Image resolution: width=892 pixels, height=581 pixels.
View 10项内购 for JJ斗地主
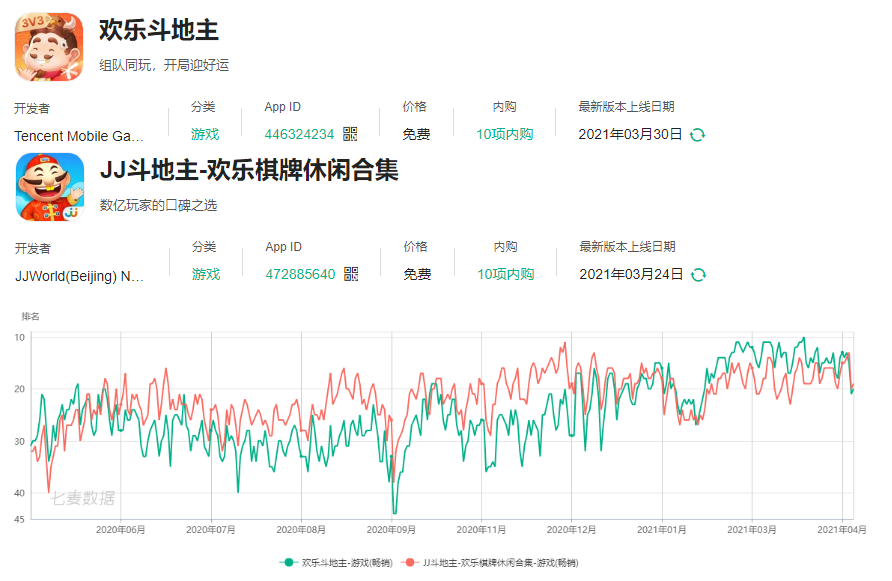[x=506, y=274]
